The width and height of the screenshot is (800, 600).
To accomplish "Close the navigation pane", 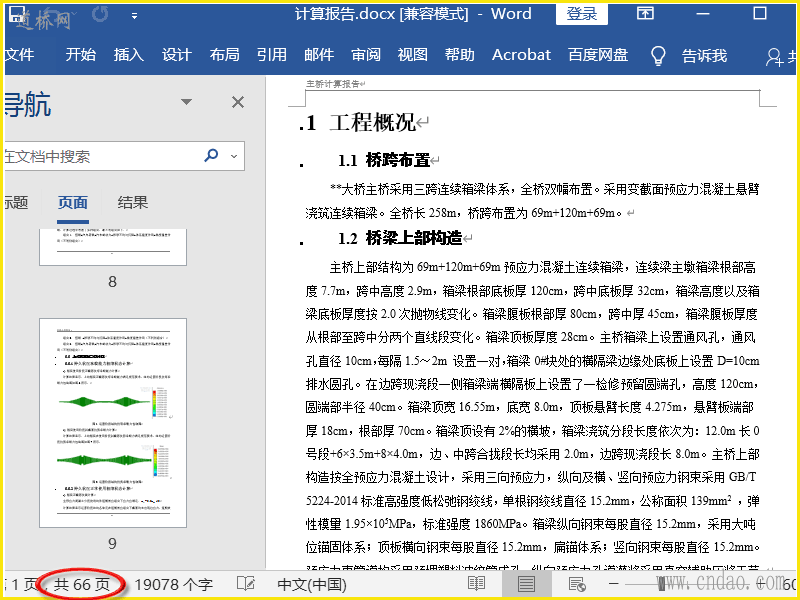I will 238,102.
